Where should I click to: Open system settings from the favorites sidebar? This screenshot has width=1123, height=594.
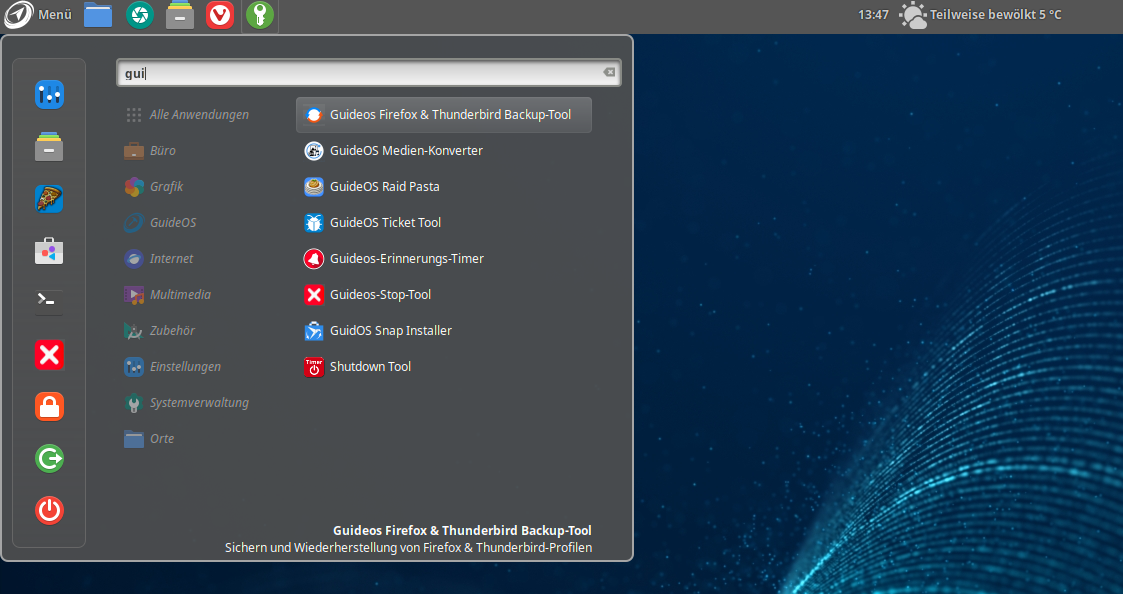click(49, 95)
